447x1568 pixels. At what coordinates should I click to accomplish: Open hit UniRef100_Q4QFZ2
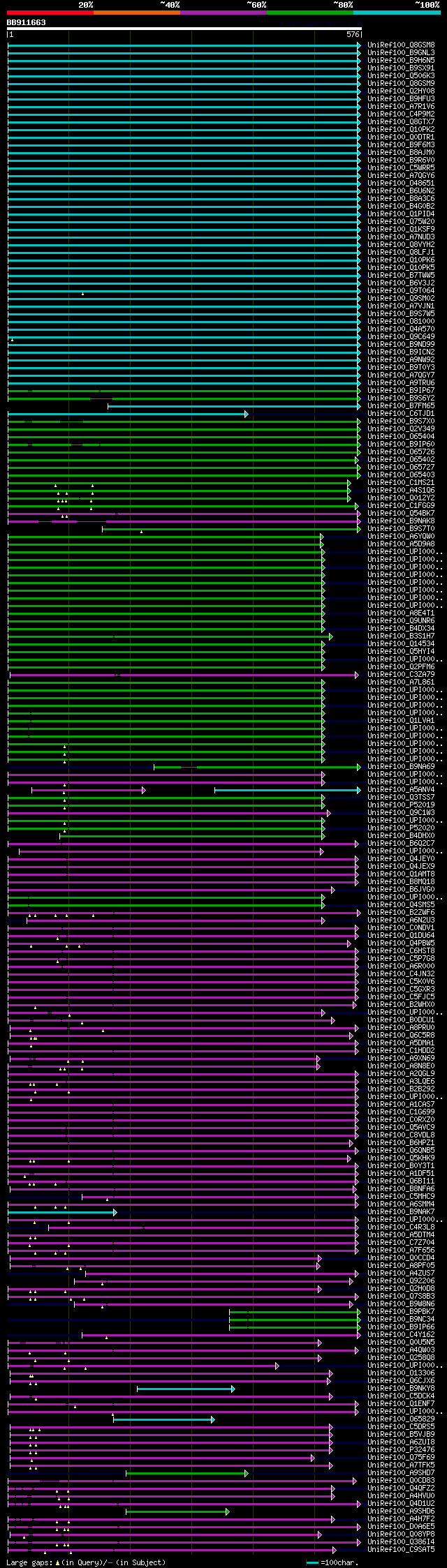click(401, 1488)
